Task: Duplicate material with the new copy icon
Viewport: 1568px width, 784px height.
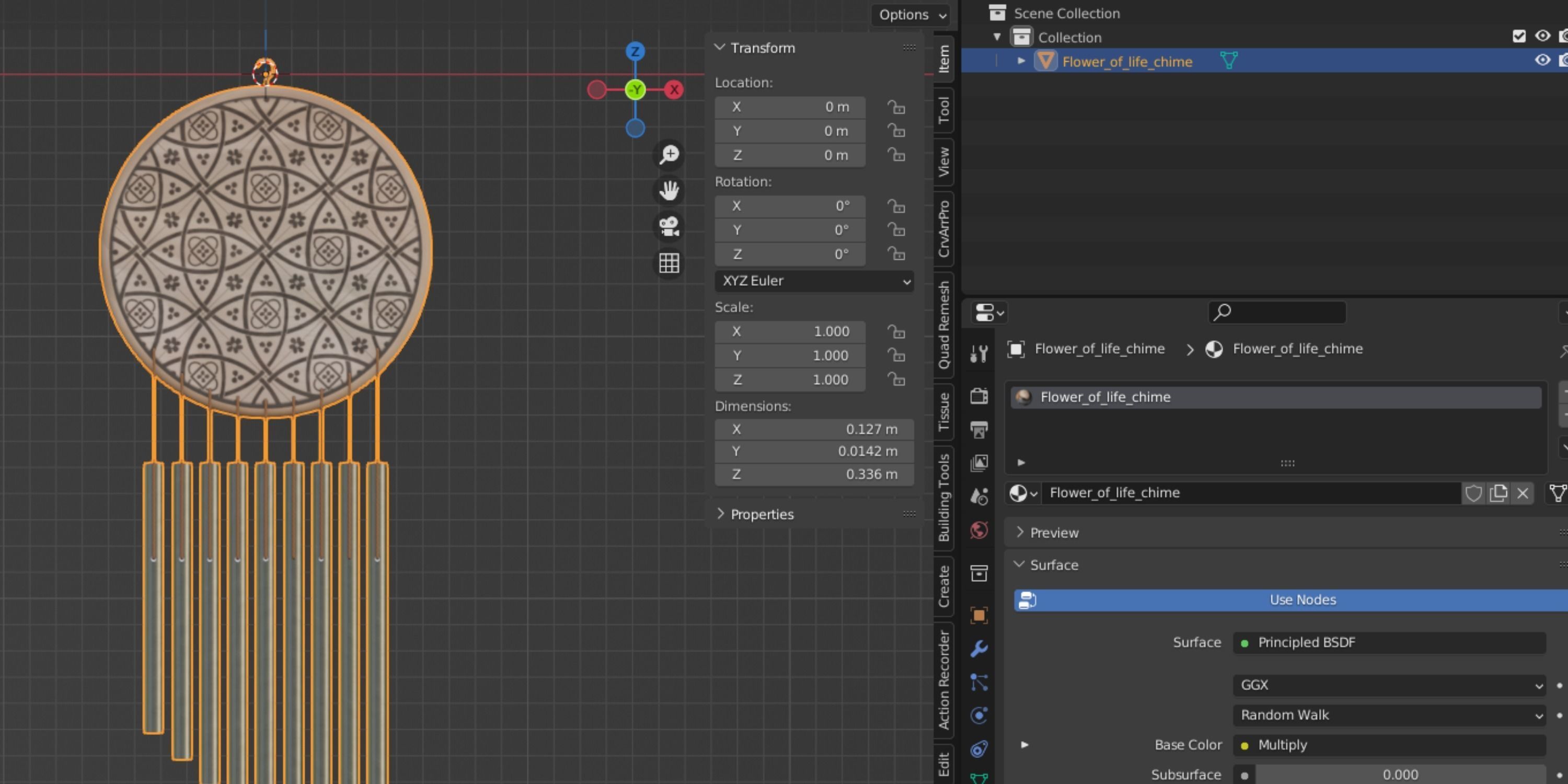Action: pyautogui.click(x=1498, y=493)
